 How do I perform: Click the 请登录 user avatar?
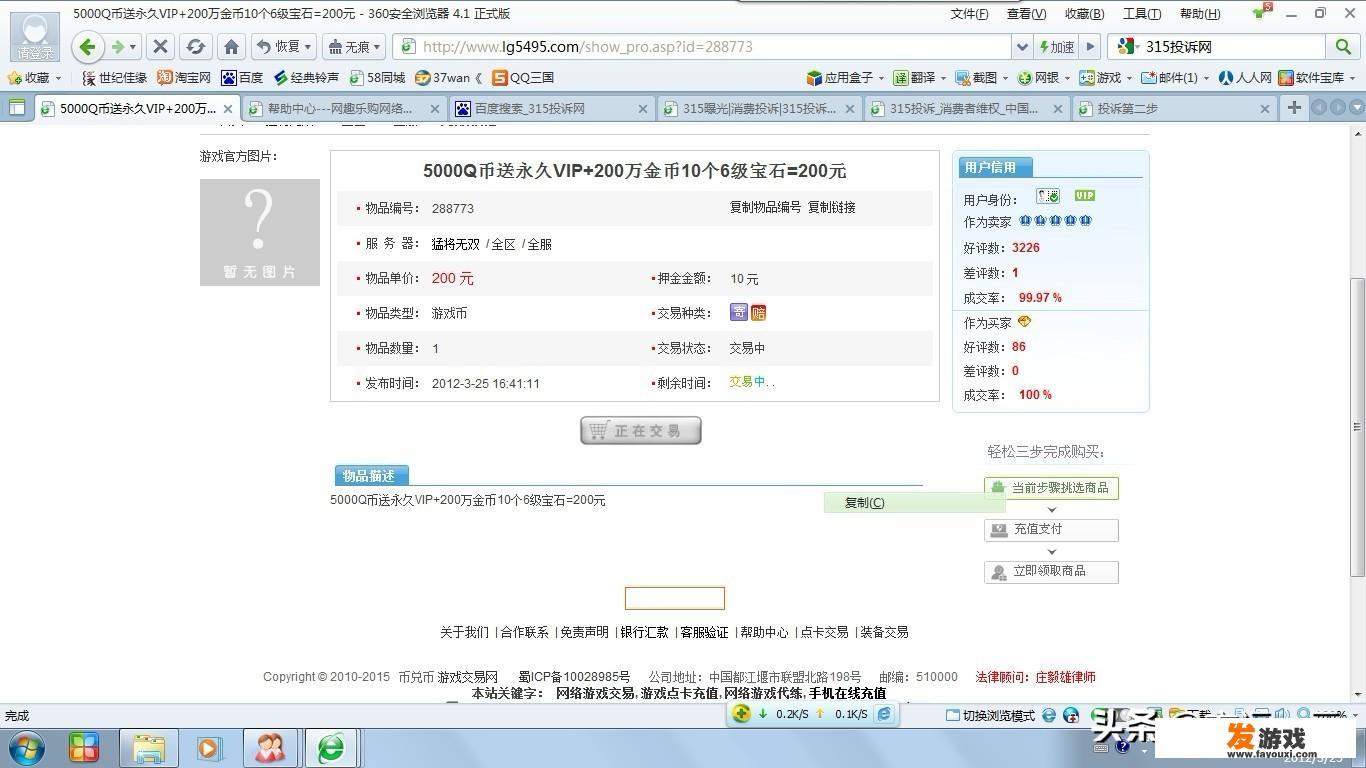pyautogui.click(x=35, y=37)
